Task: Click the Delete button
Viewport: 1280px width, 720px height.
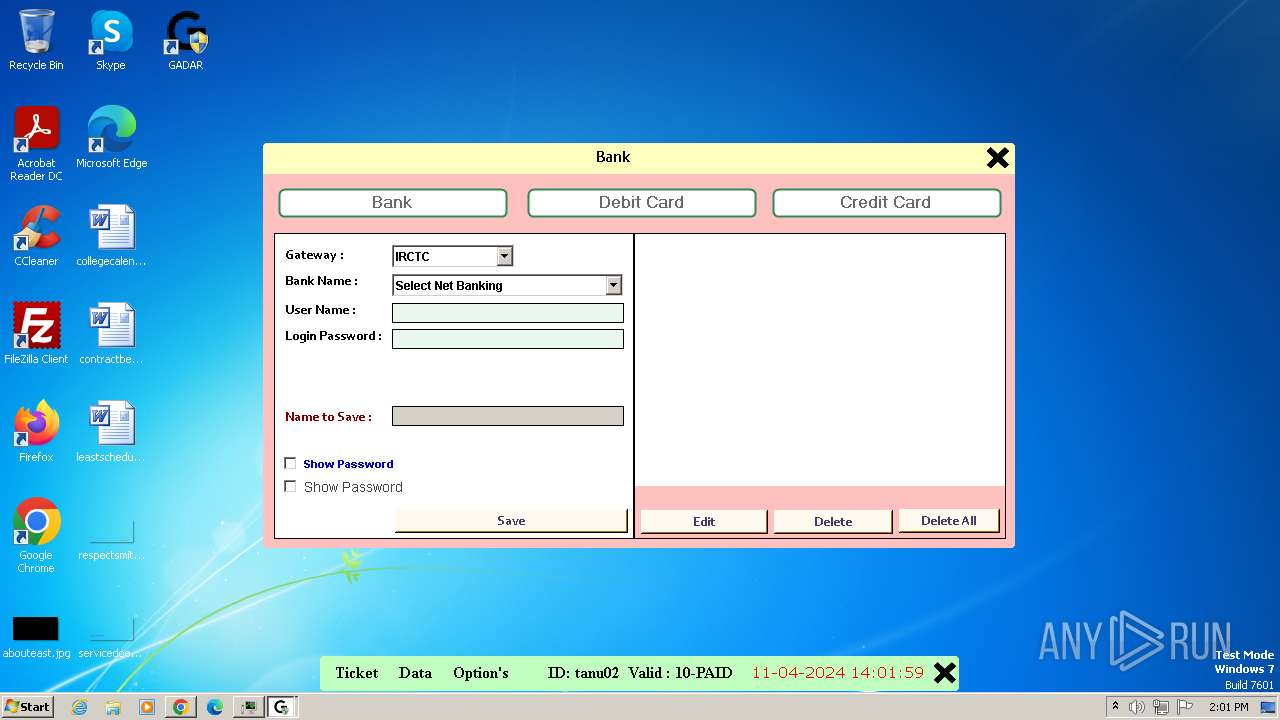Action: [x=833, y=521]
